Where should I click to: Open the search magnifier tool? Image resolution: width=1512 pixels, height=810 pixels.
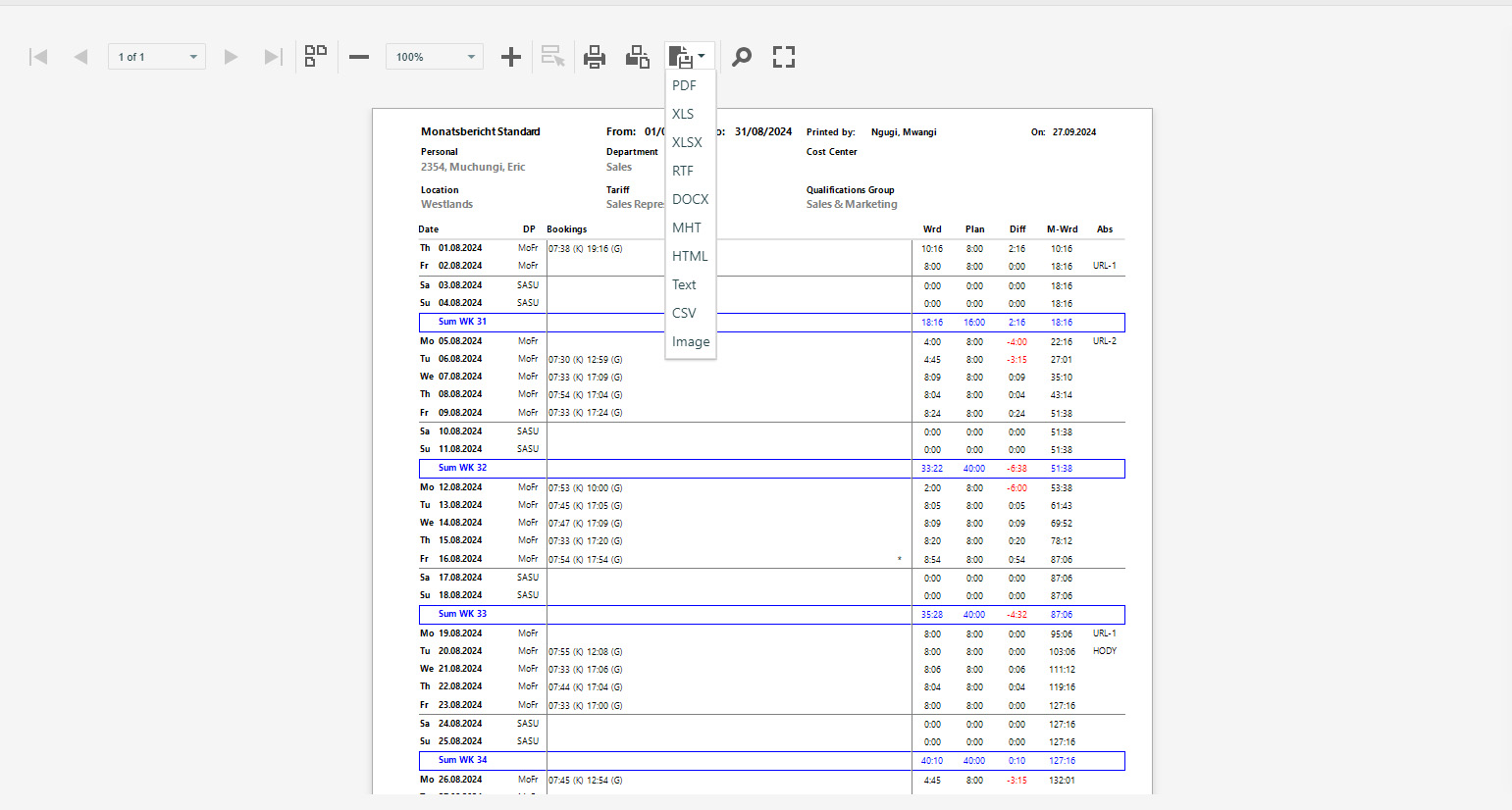click(742, 57)
